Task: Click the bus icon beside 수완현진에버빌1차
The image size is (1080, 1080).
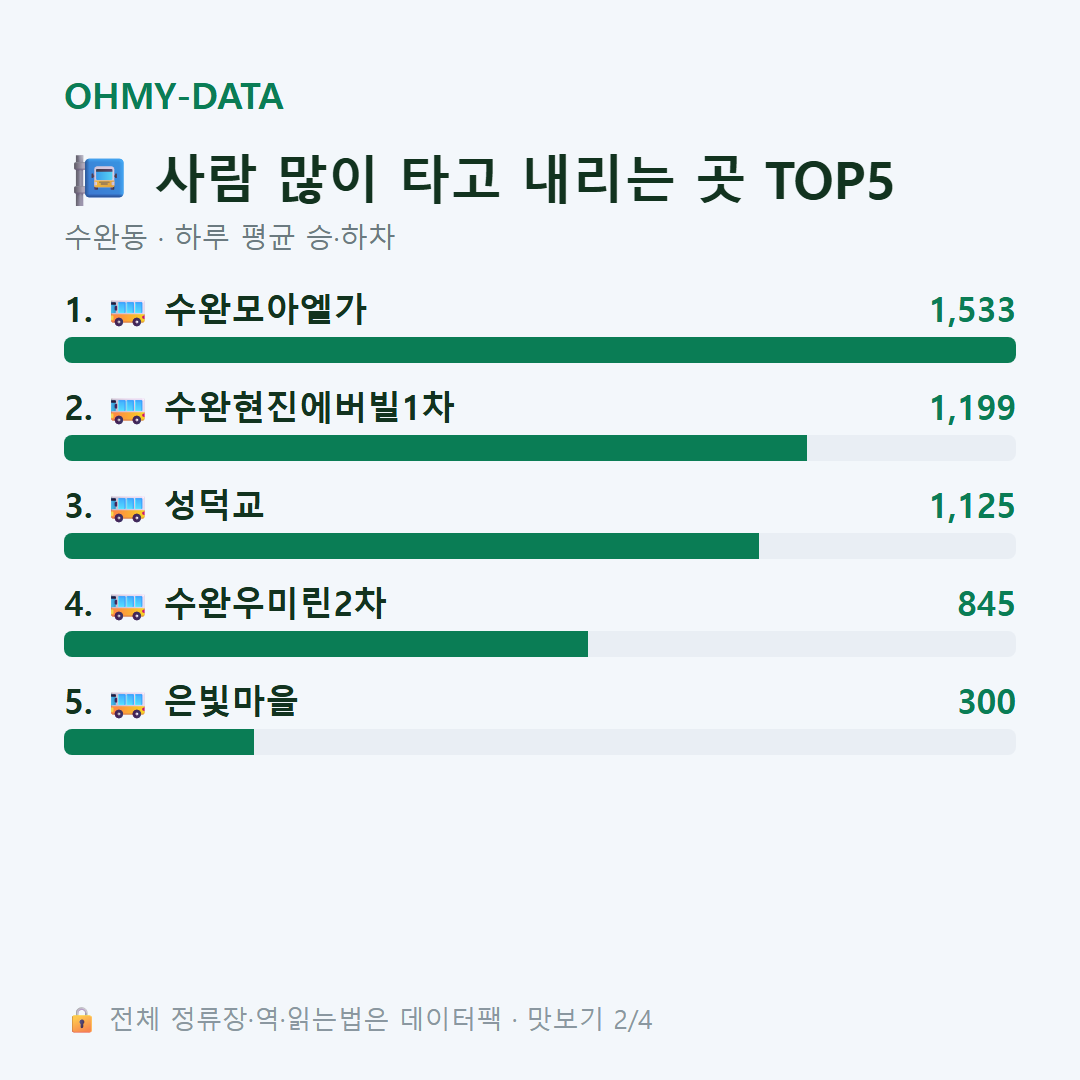Action: tap(127, 410)
